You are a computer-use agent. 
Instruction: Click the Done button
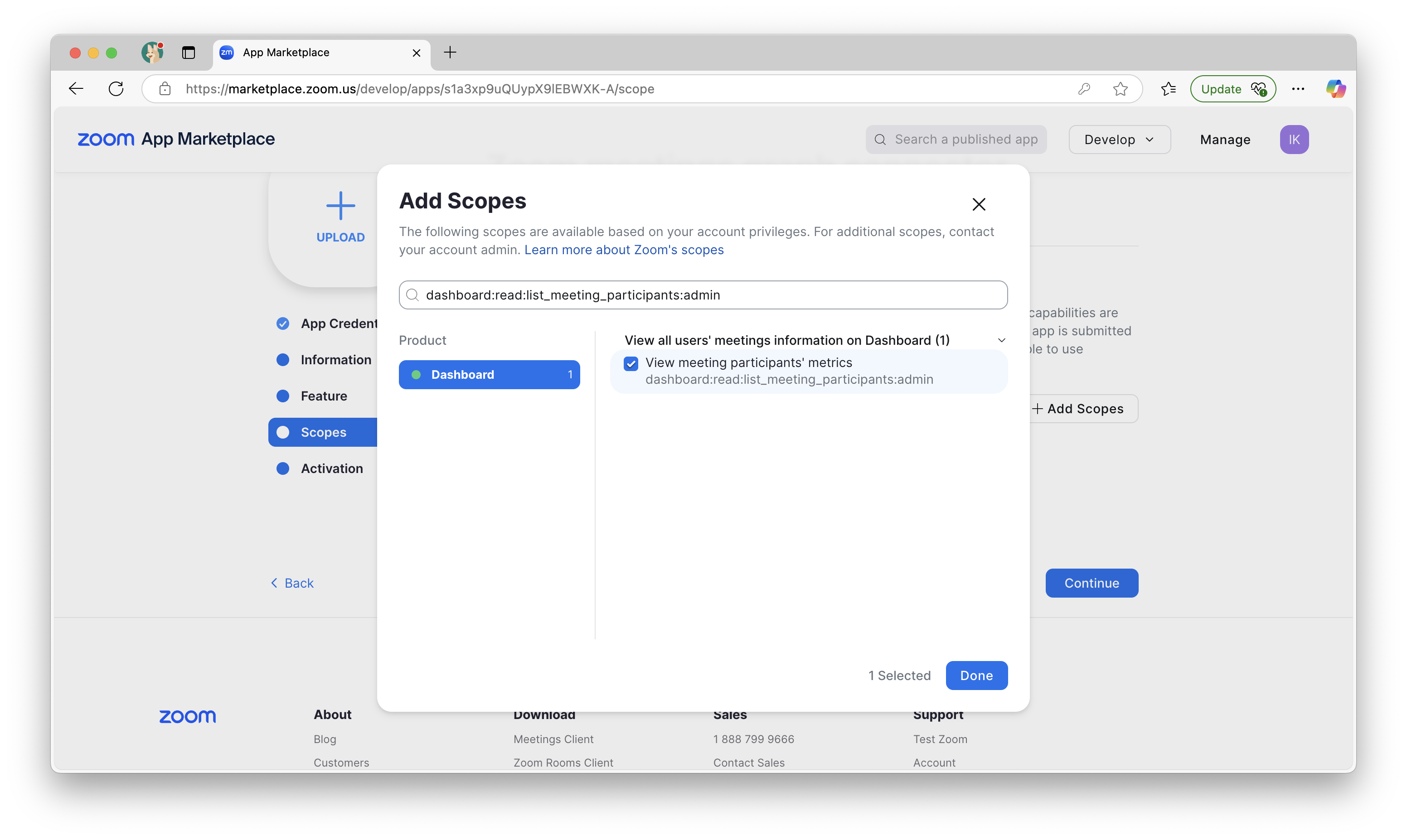(976, 675)
